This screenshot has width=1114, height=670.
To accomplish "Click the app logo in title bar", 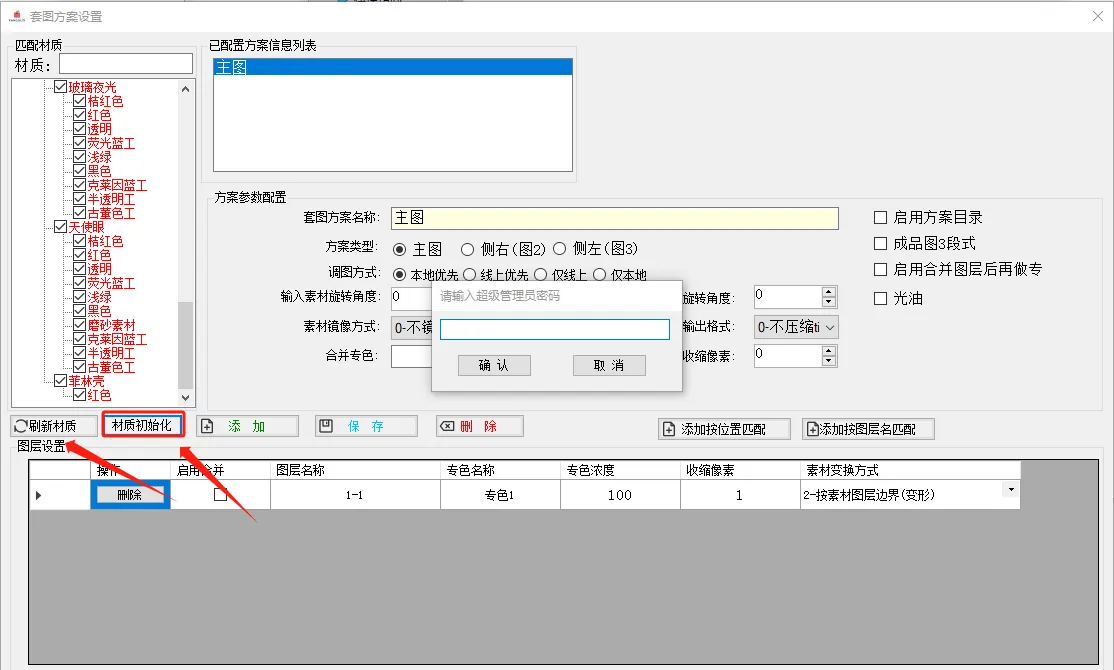I will point(17,16).
